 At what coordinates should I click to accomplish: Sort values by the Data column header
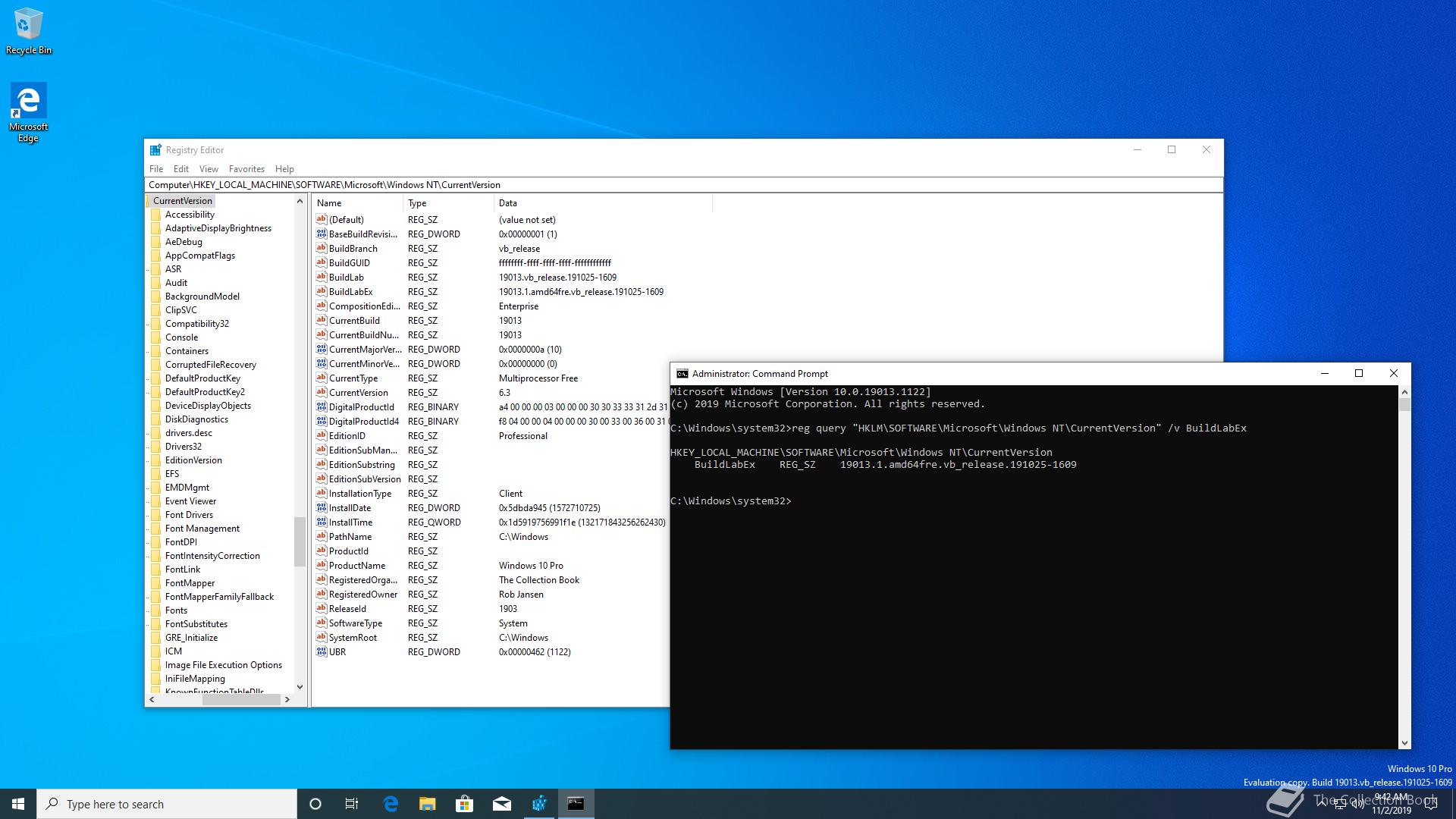click(x=603, y=203)
